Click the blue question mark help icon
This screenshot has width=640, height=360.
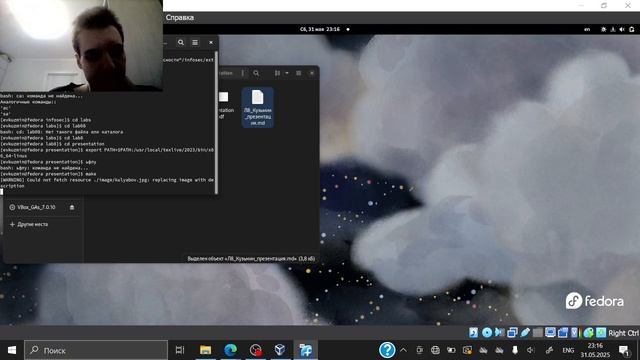[x=387, y=350]
